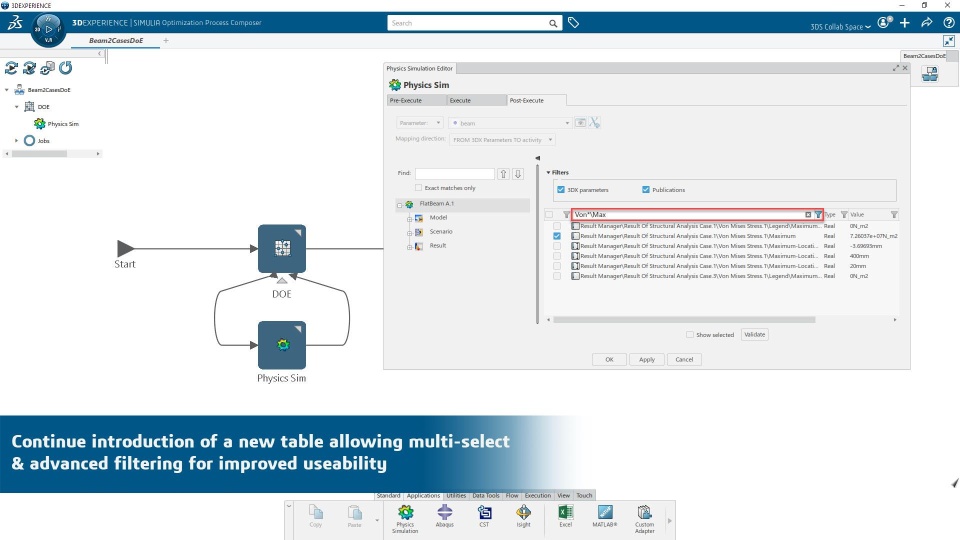Select the Abaqus adapter icon
The width and height of the screenshot is (960, 540).
[444, 516]
